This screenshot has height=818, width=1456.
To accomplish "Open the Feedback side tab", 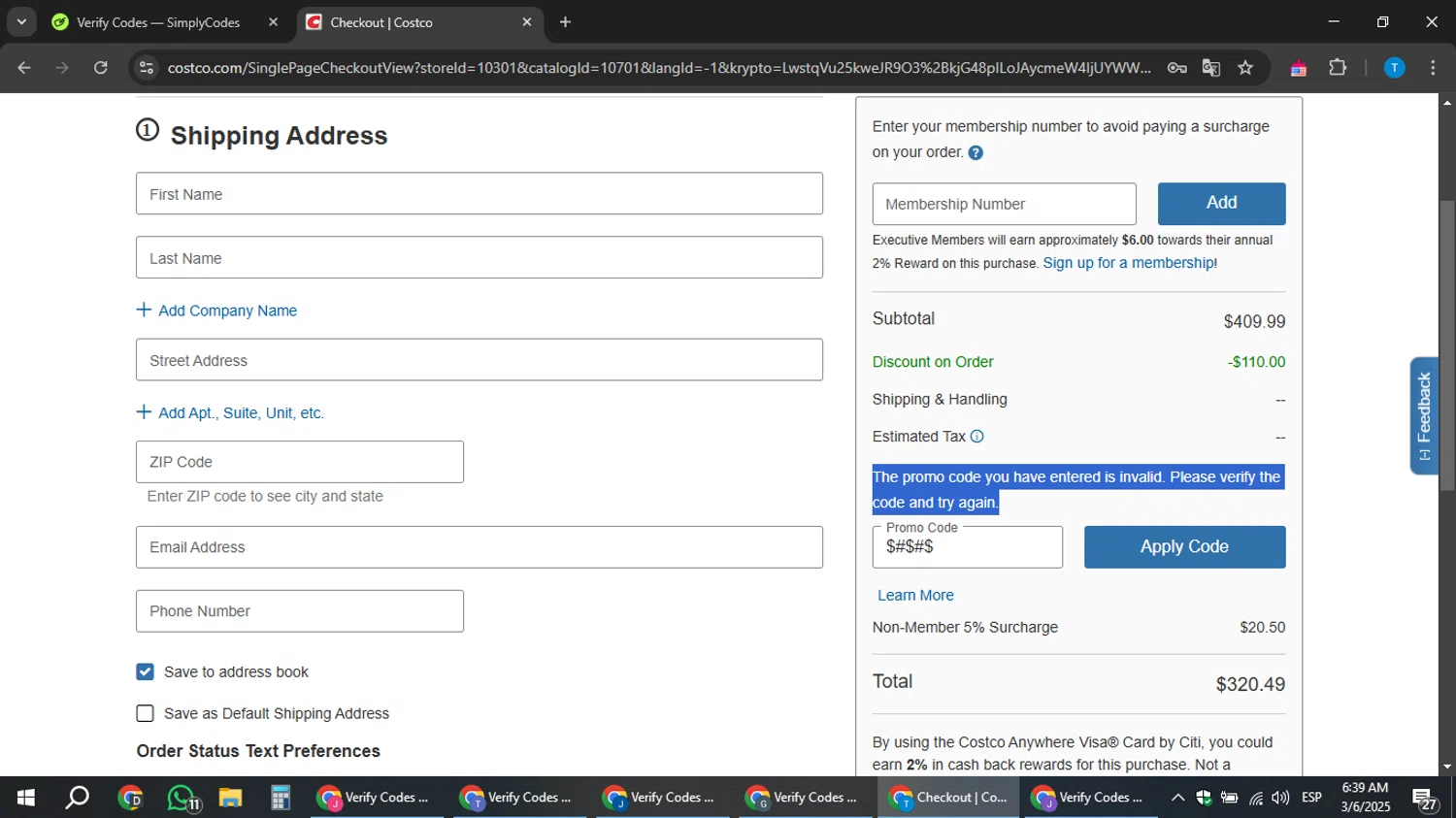I will coord(1424,415).
